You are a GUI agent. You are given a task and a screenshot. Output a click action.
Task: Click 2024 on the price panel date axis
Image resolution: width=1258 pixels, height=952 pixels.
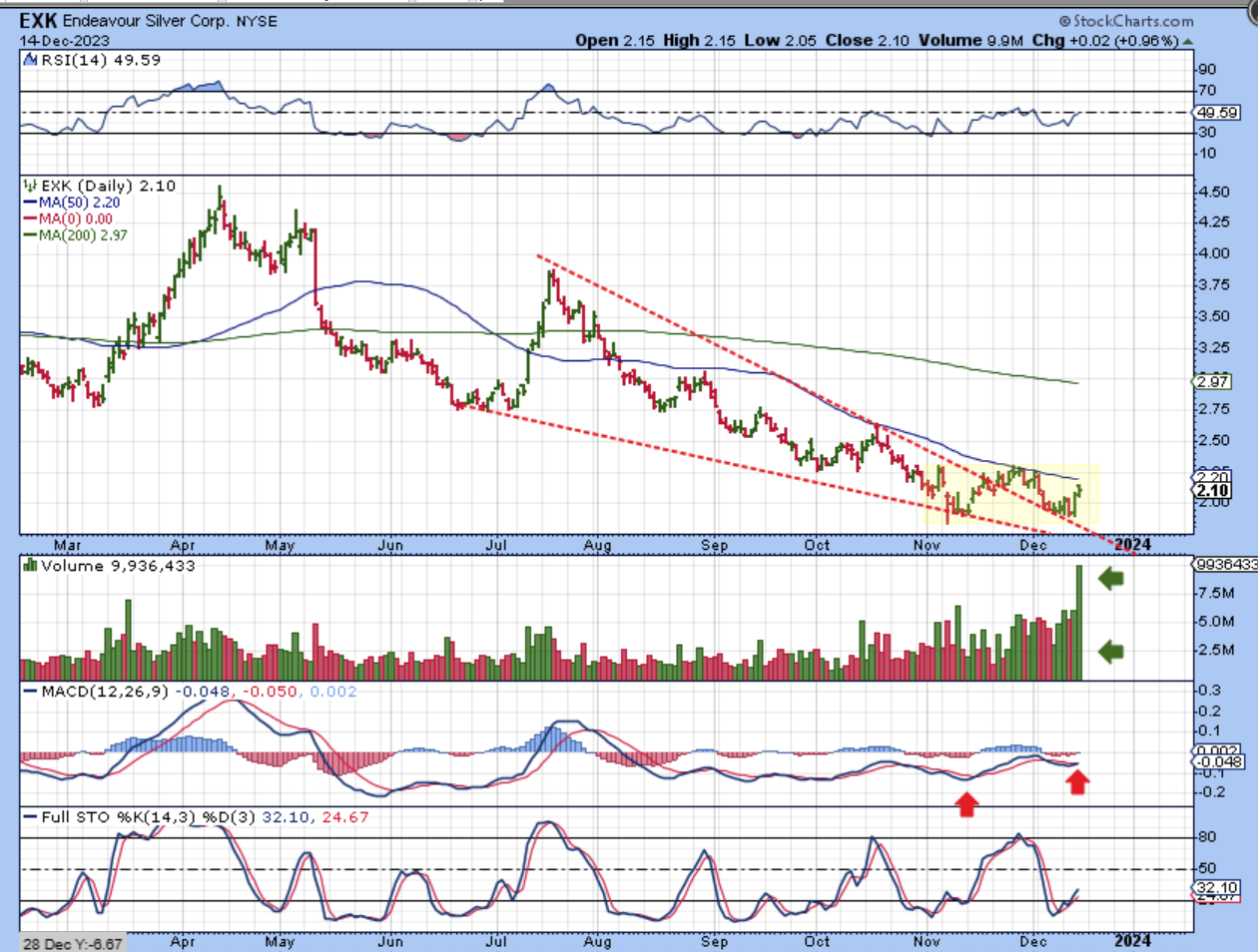tap(1132, 545)
